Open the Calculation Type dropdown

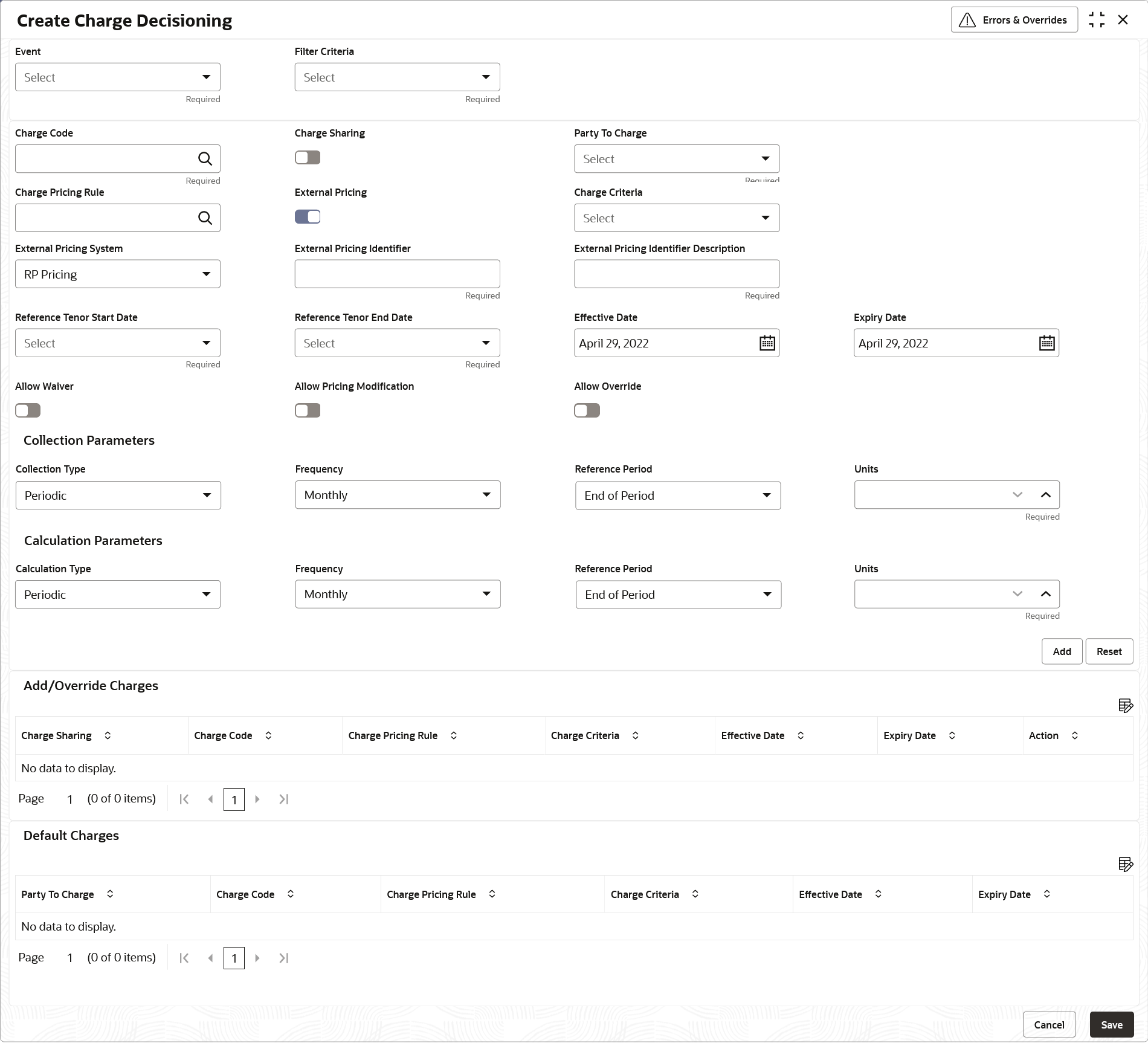click(x=118, y=595)
